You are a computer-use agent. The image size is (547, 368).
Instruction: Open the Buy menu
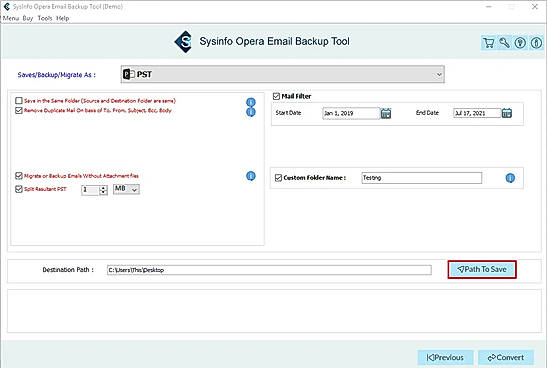point(28,18)
